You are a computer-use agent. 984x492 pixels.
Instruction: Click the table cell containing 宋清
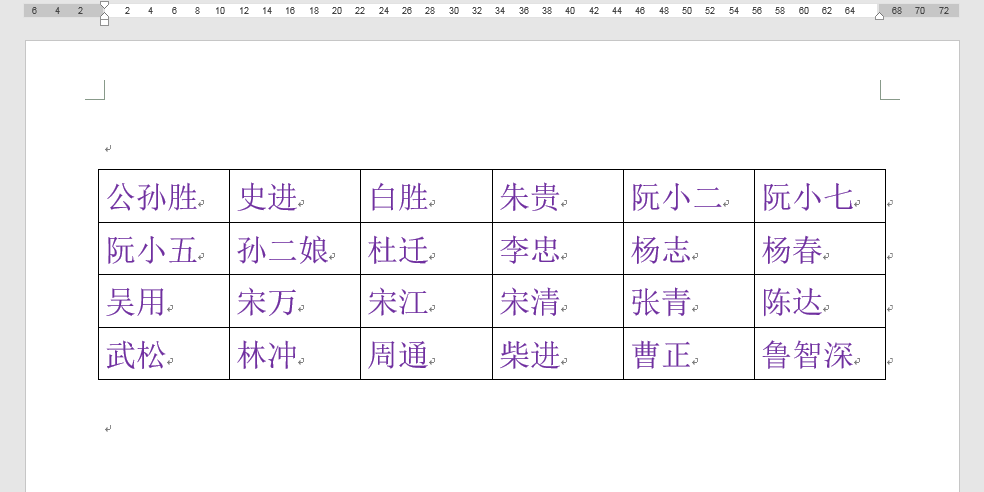coord(558,301)
